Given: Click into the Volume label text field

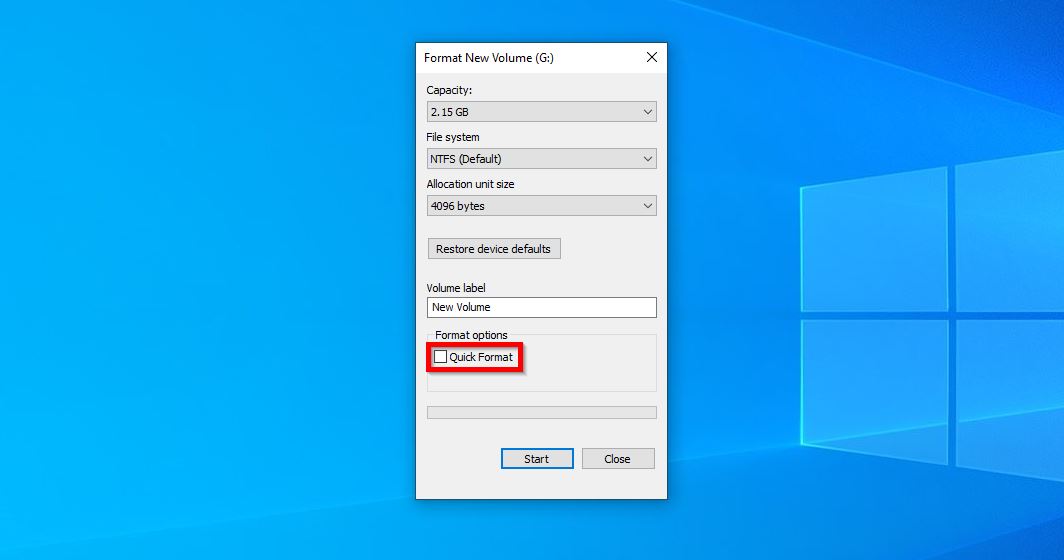Looking at the screenshot, I should (x=542, y=307).
